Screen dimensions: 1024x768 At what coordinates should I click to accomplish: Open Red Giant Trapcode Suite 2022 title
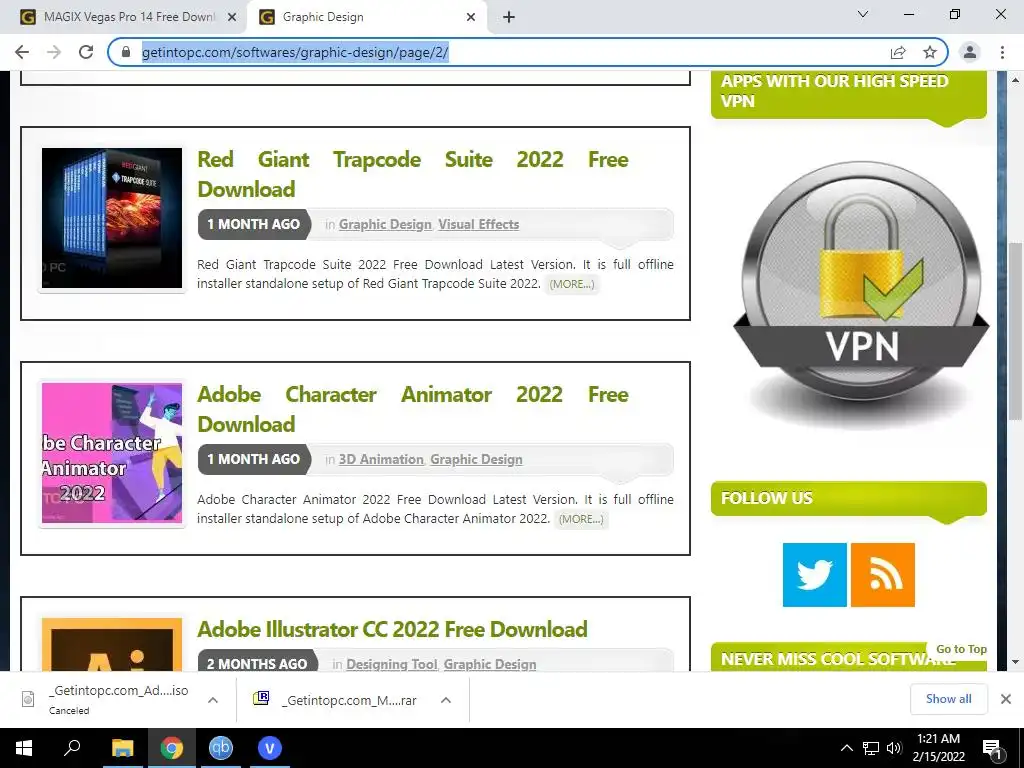pos(413,174)
